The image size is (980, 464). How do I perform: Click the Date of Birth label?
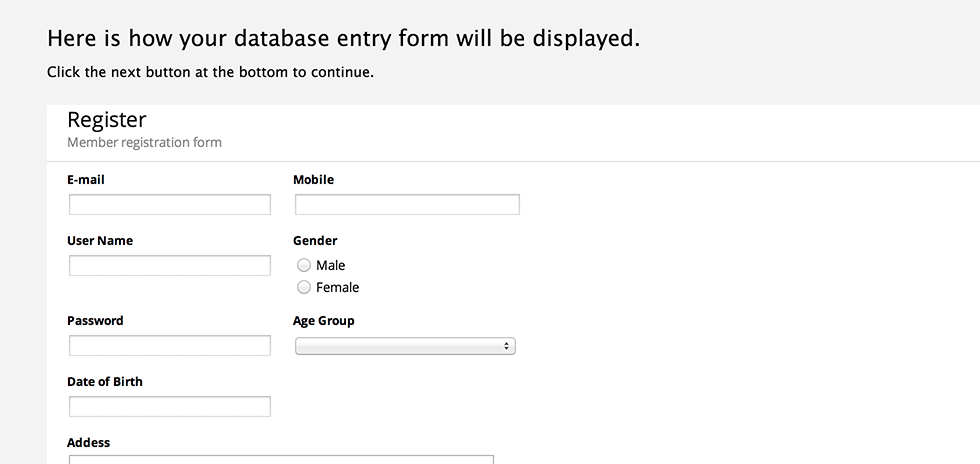pyautogui.click(x=105, y=382)
